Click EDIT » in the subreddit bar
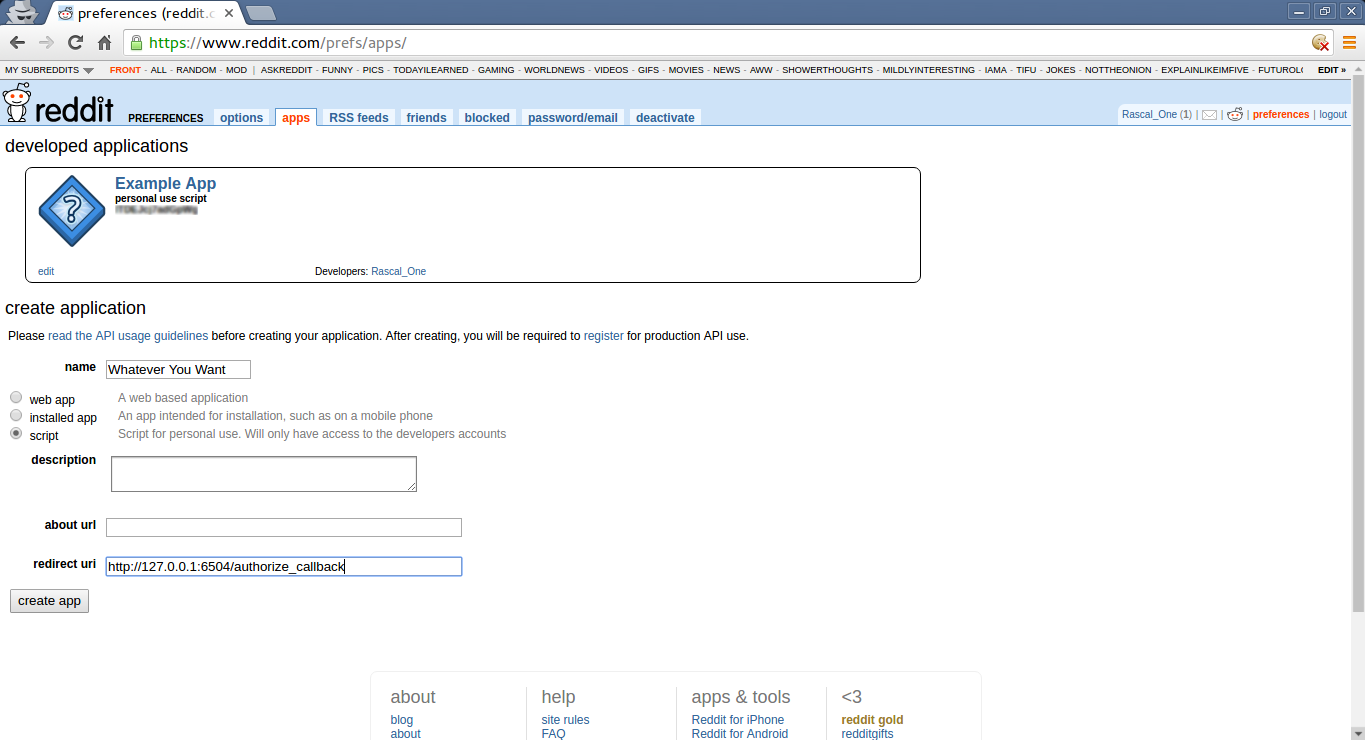 pyautogui.click(x=1332, y=70)
